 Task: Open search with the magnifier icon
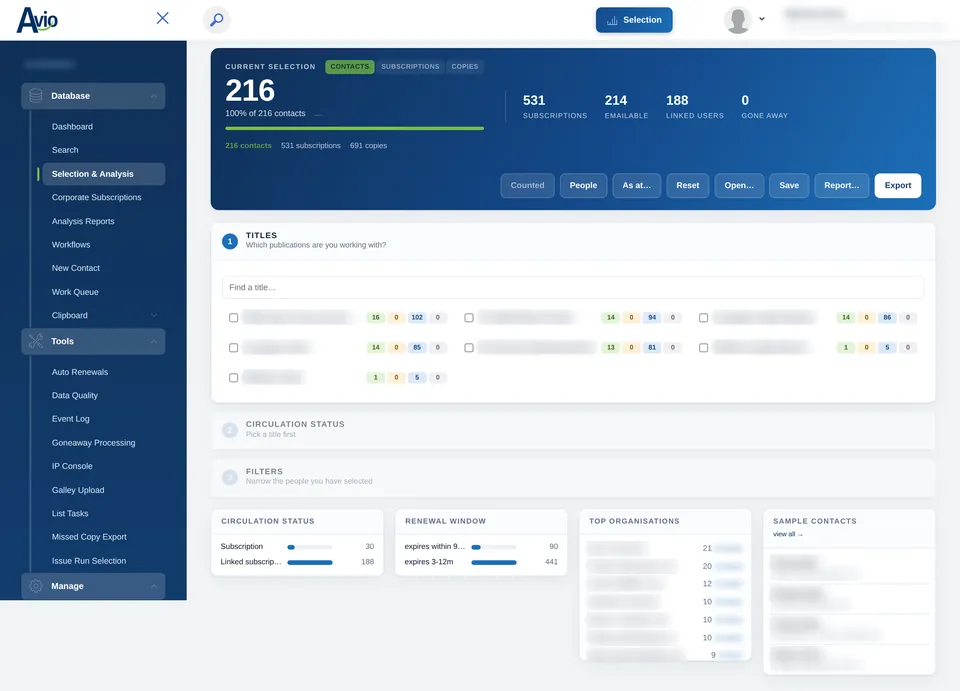pyautogui.click(x=217, y=20)
